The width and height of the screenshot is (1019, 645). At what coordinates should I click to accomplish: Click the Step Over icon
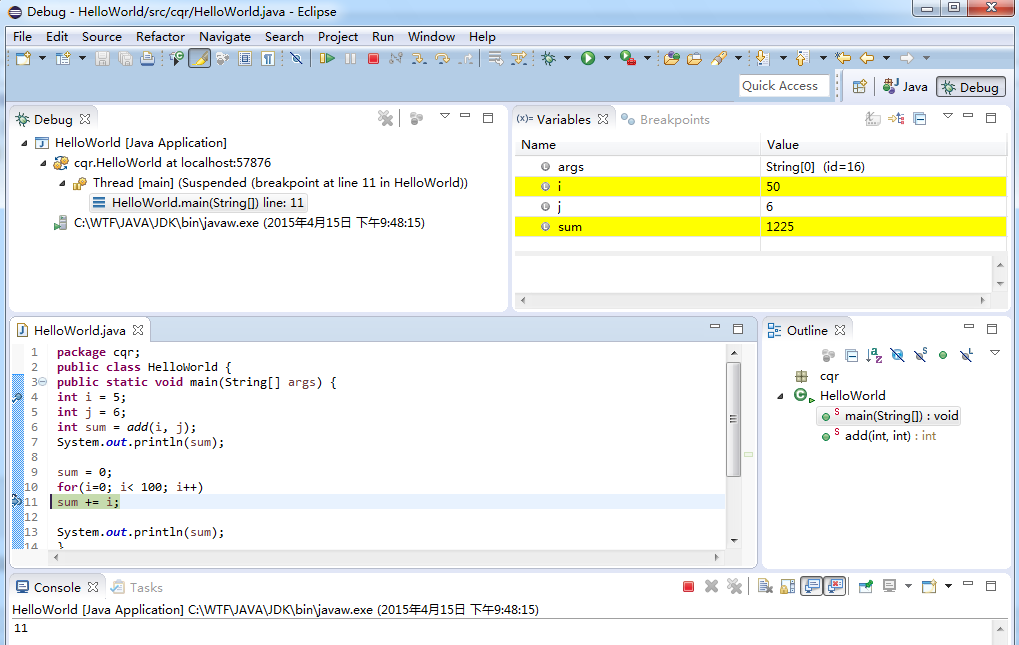pos(442,58)
